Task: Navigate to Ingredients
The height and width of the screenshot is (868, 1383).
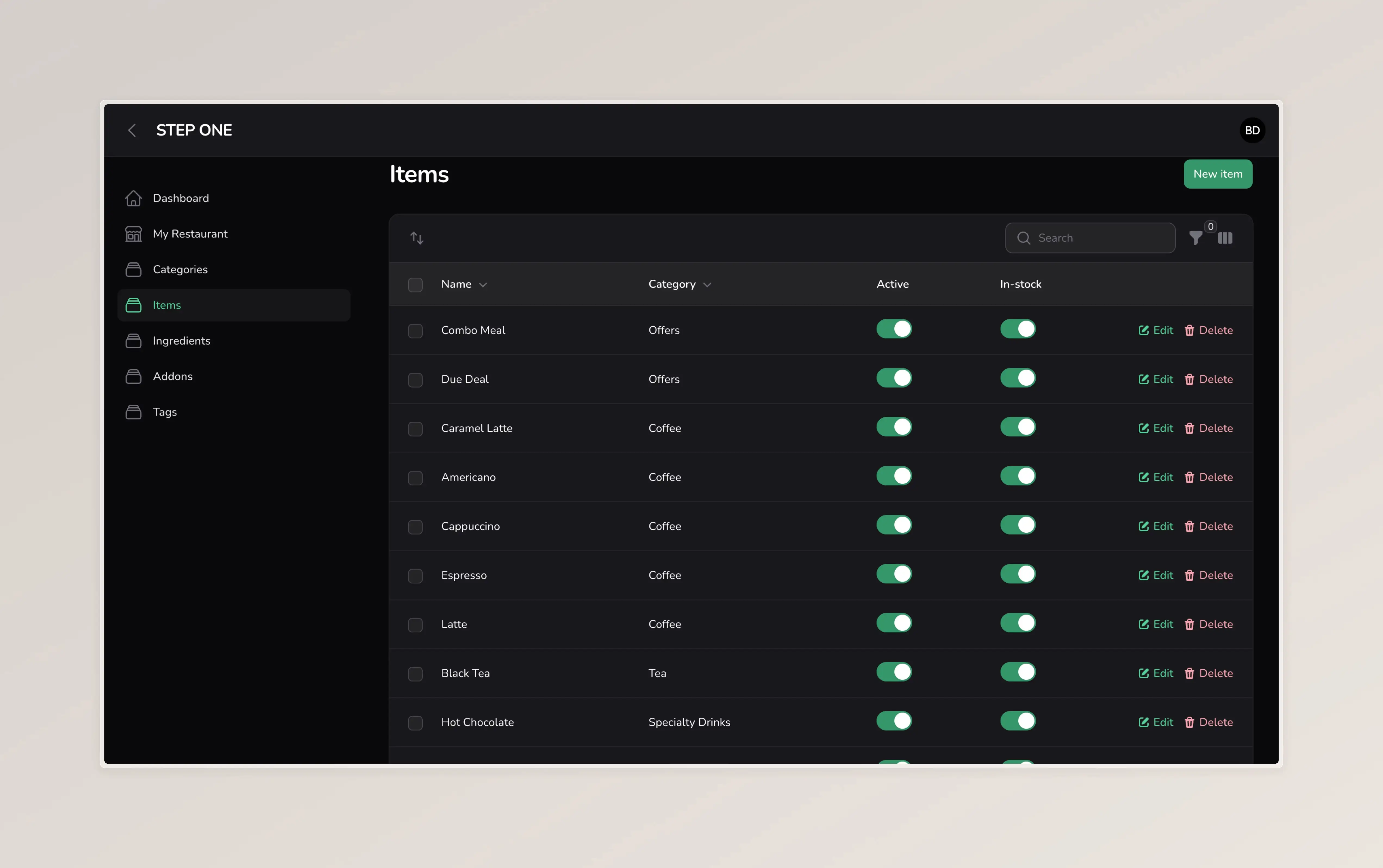Action: [234, 341]
